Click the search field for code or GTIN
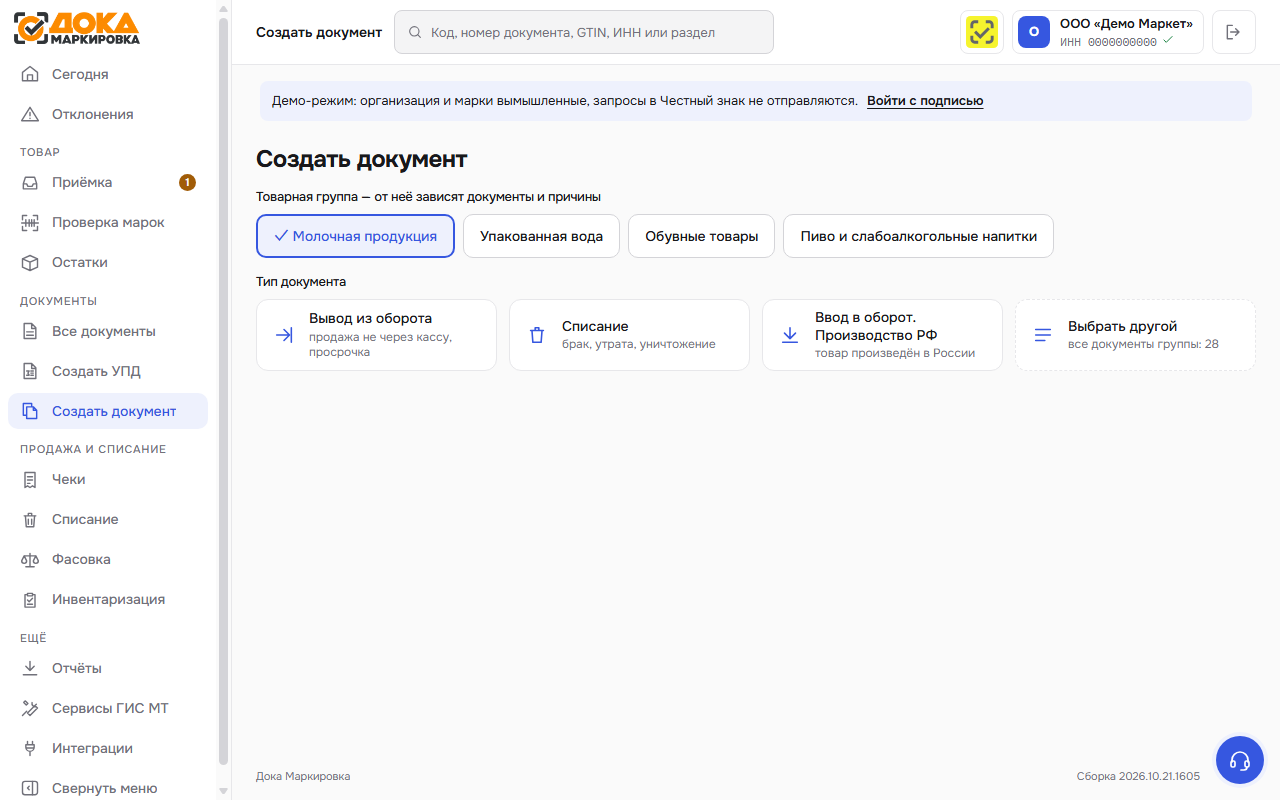The width and height of the screenshot is (1280, 800). (584, 32)
